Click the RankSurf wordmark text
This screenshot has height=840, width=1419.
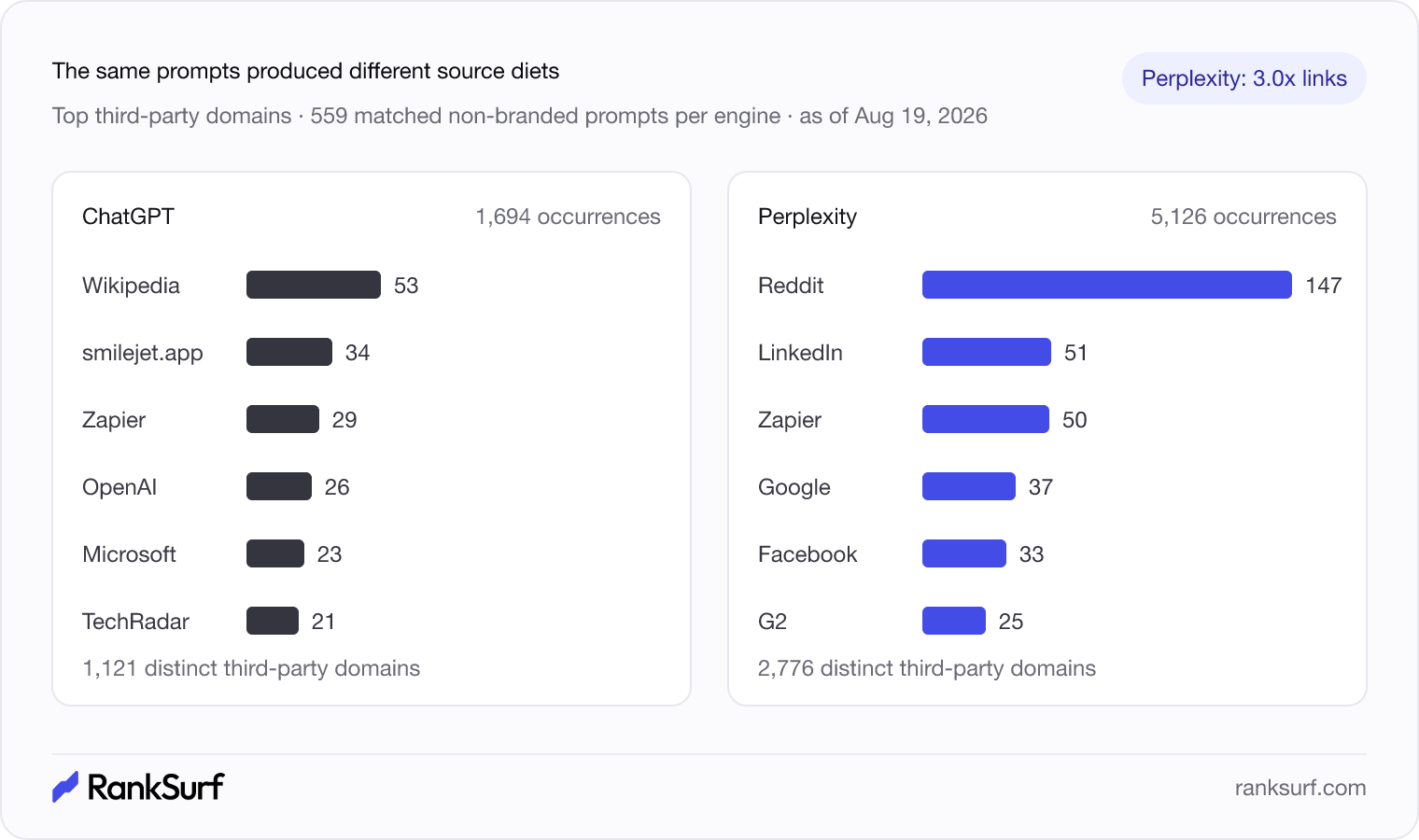(156, 787)
